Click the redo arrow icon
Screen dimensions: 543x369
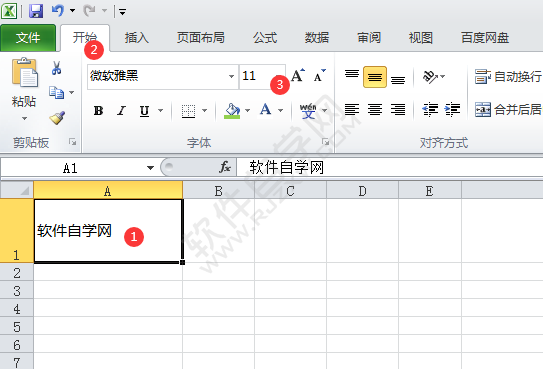click(x=90, y=11)
